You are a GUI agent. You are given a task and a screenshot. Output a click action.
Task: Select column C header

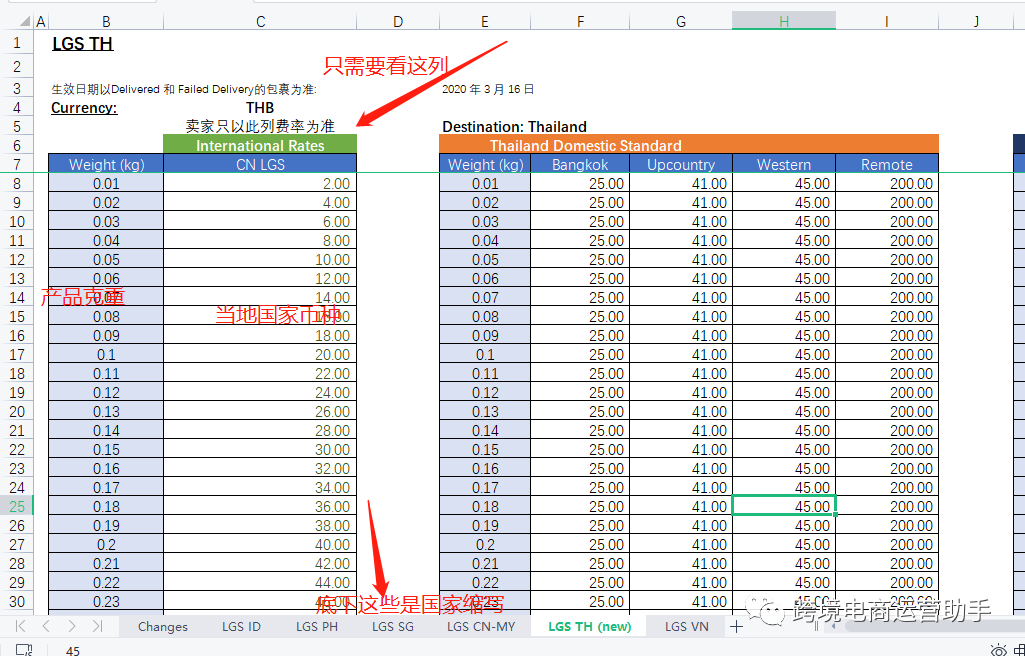(x=260, y=22)
